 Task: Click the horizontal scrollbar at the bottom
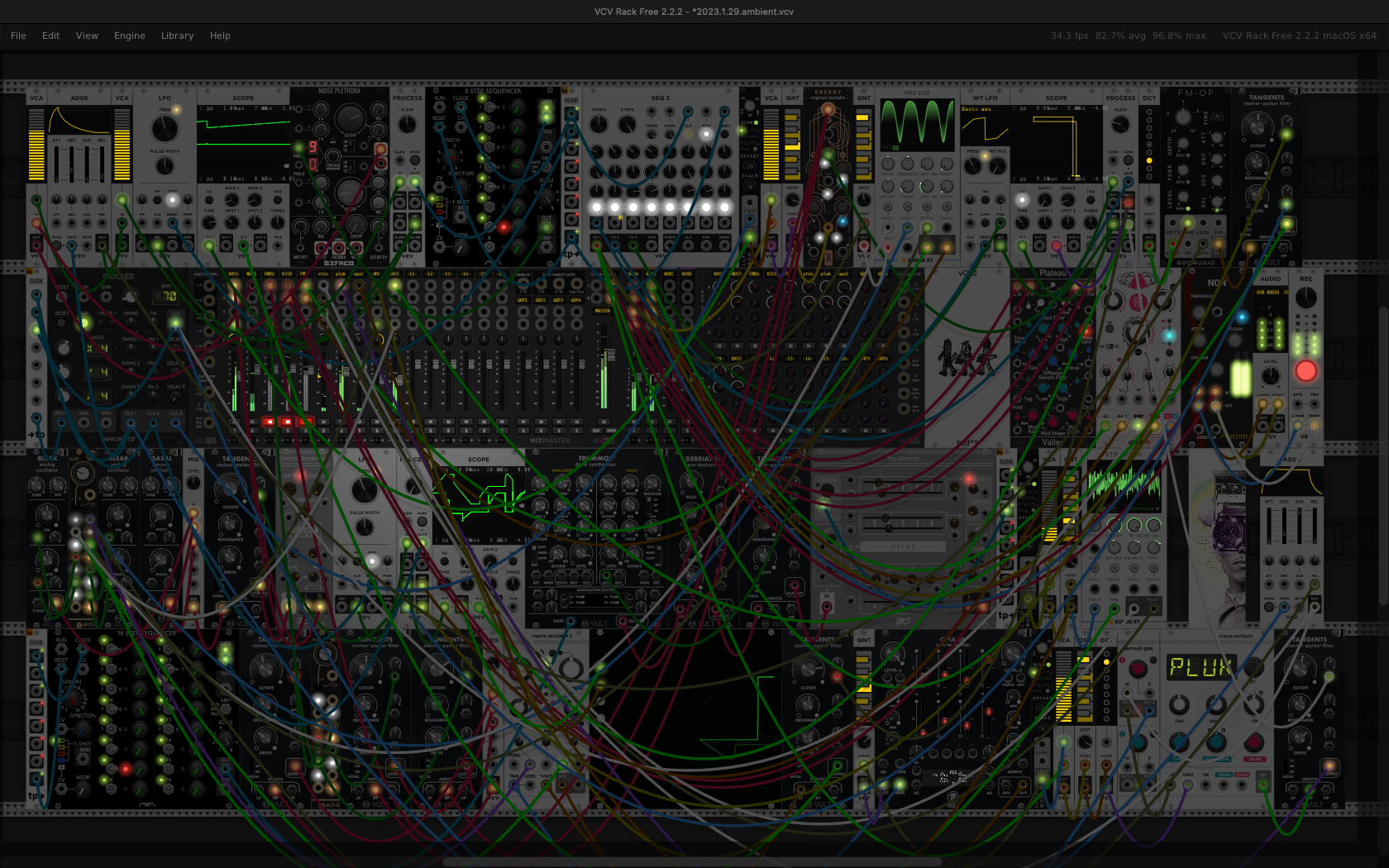pyautogui.click(x=693, y=861)
